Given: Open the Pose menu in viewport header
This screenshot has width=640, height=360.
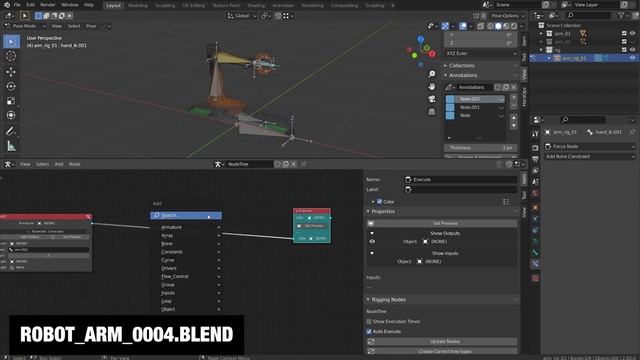Looking at the screenshot, I should 91,26.
